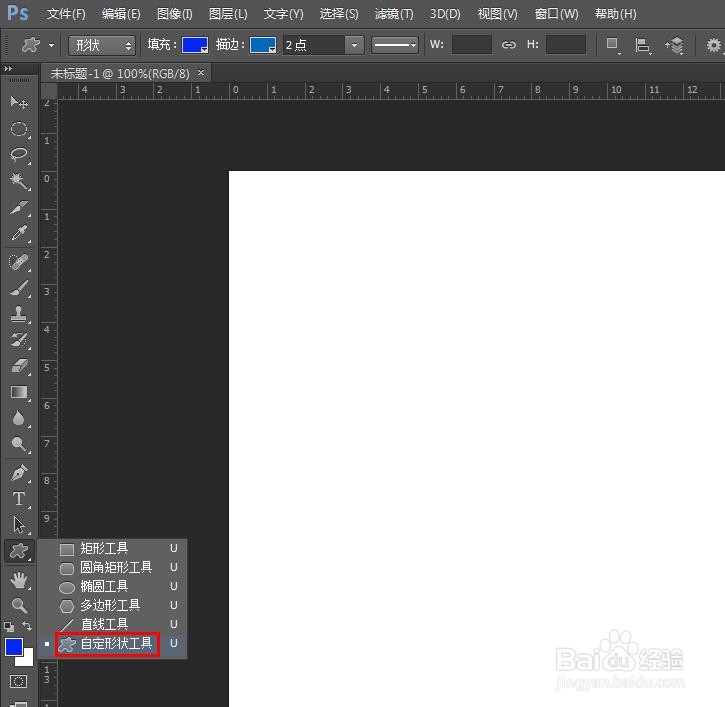Screen dimensions: 725x707
Task: Select the Move tool
Action: point(19,102)
